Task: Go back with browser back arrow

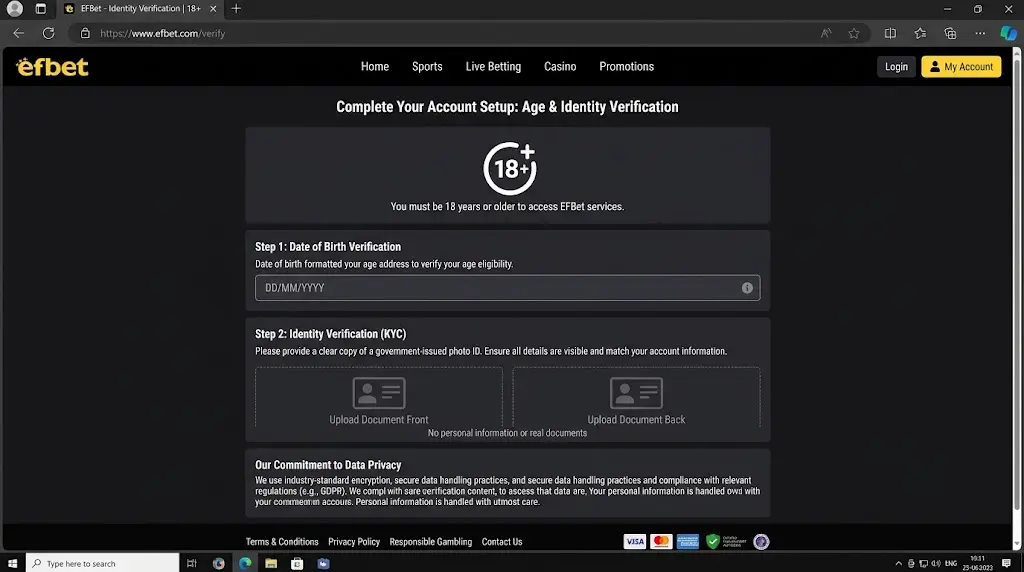Action: (18, 33)
